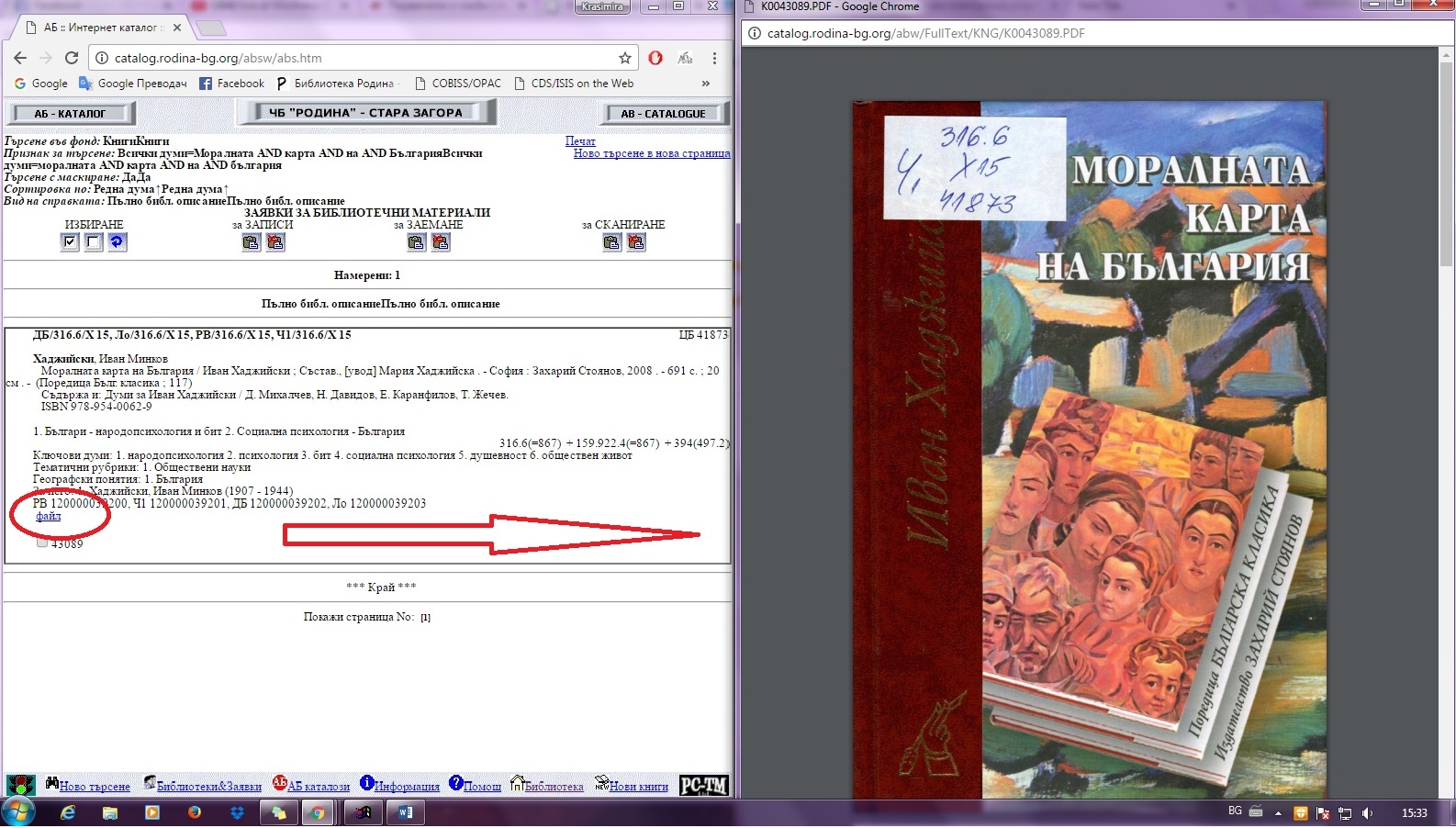The height and width of the screenshot is (828, 1456).
Task: Click the select-all checked box under ИЗБИРАНЕ
Action: pos(70,242)
